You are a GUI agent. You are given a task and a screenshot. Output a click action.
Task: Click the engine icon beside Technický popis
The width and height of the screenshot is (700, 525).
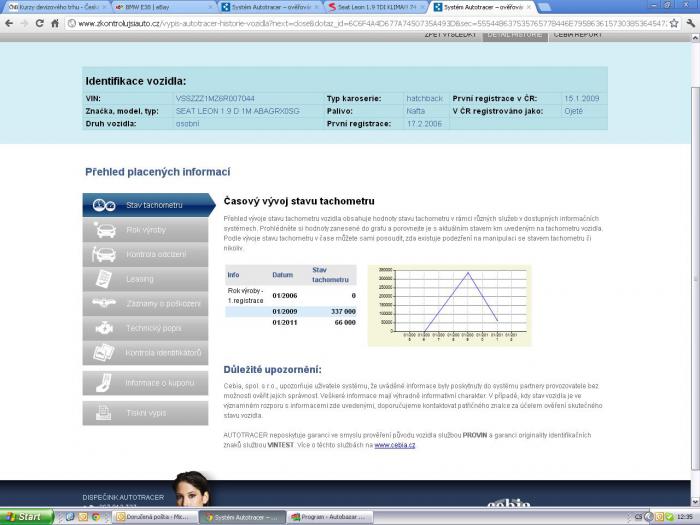tap(104, 328)
